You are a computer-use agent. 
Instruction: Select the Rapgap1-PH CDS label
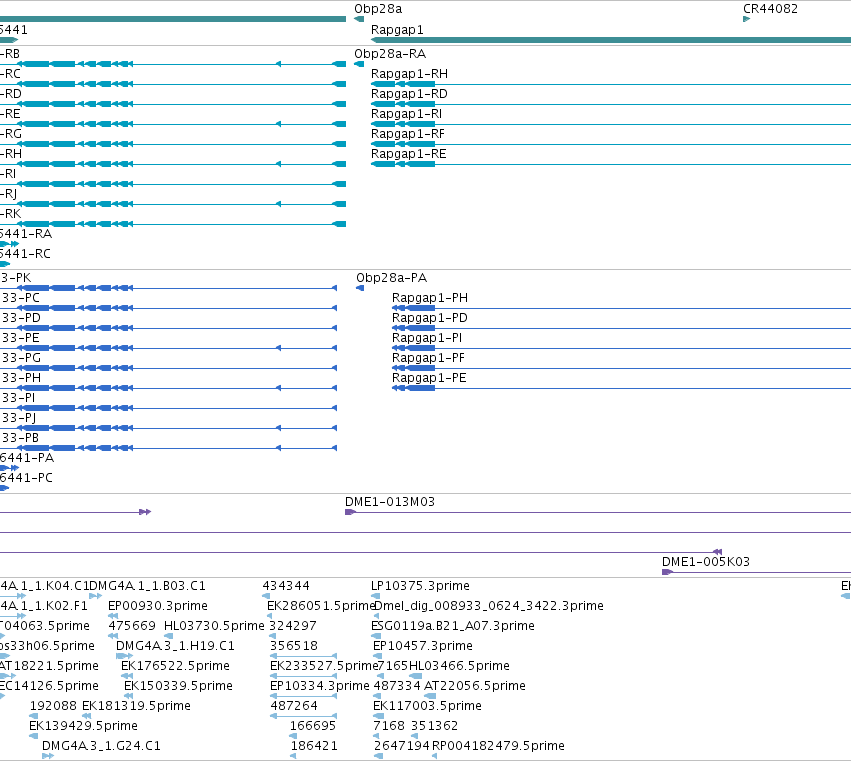tap(429, 298)
